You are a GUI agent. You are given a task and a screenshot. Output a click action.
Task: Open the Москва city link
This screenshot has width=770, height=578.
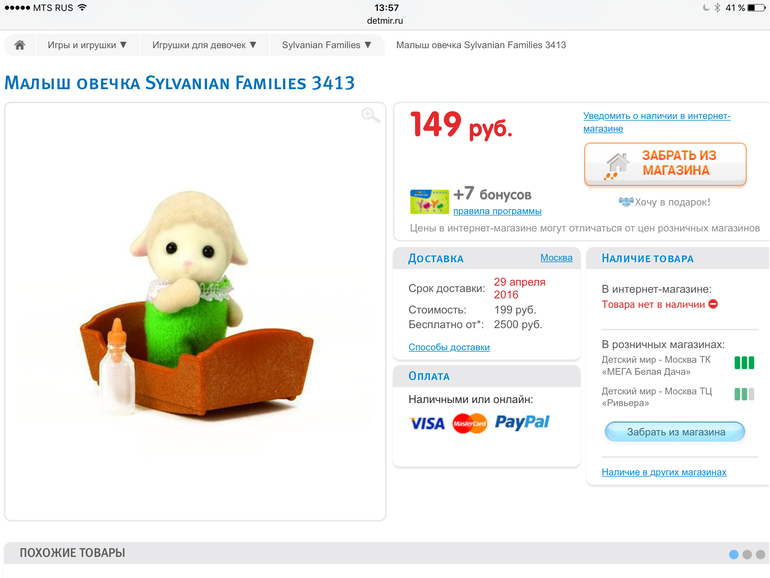point(556,258)
